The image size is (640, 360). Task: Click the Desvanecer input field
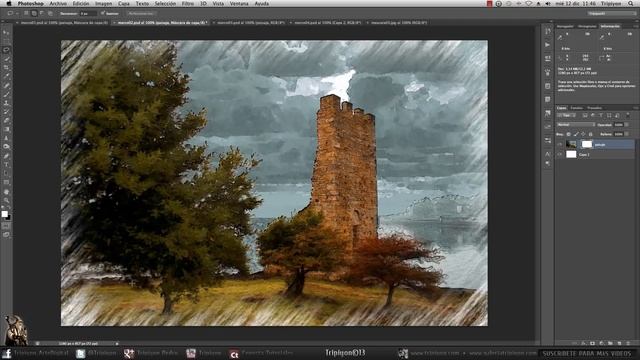(88, 13)
